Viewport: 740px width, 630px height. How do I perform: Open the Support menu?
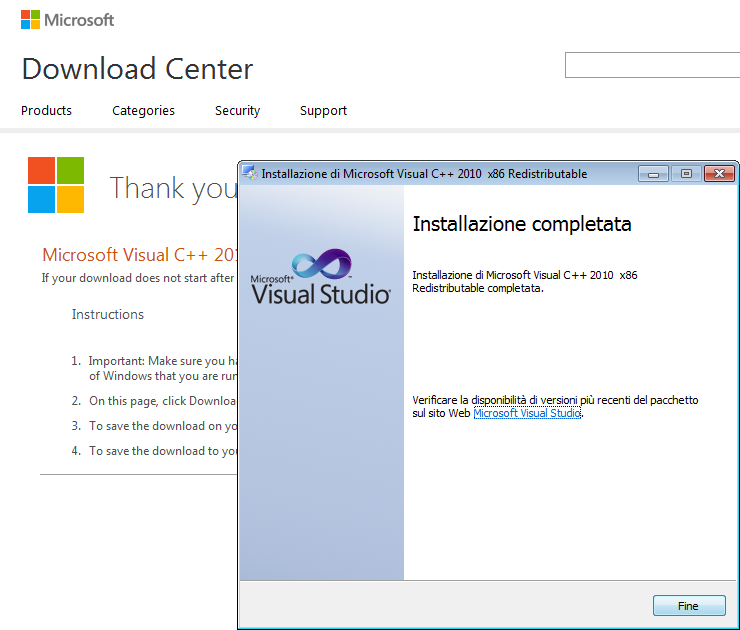323,110
